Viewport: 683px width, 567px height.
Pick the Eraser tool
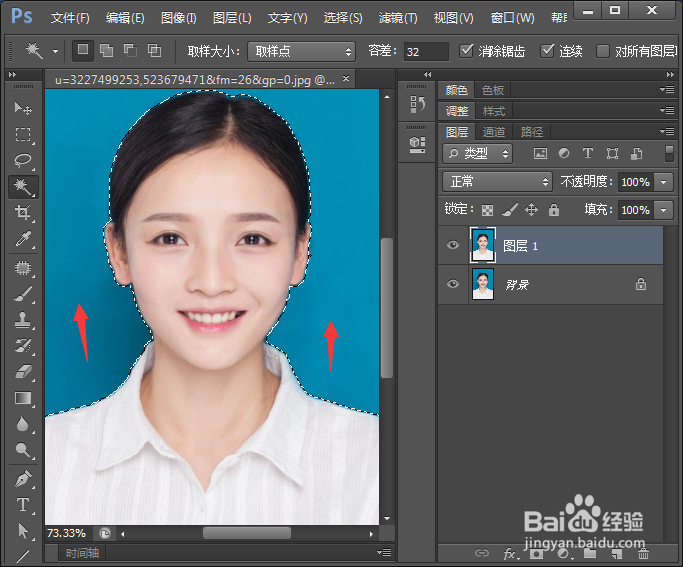23,371
